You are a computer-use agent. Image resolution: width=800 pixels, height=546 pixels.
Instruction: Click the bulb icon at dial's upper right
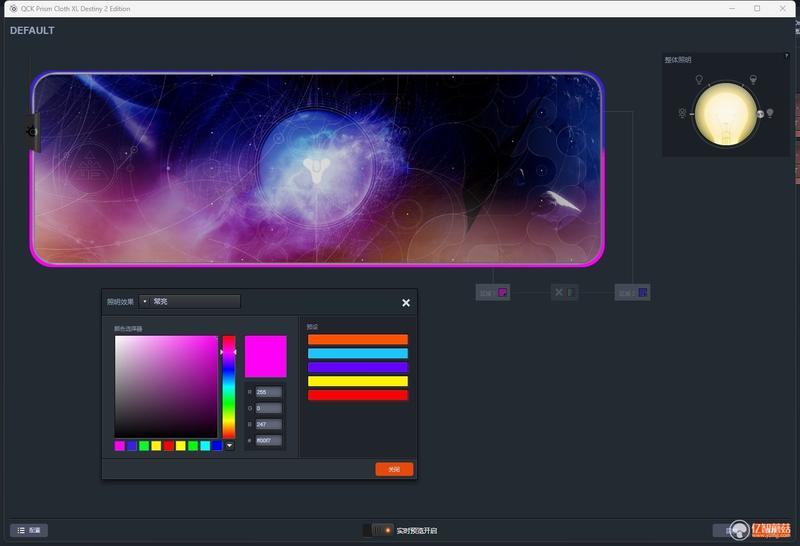pos(753,79)
